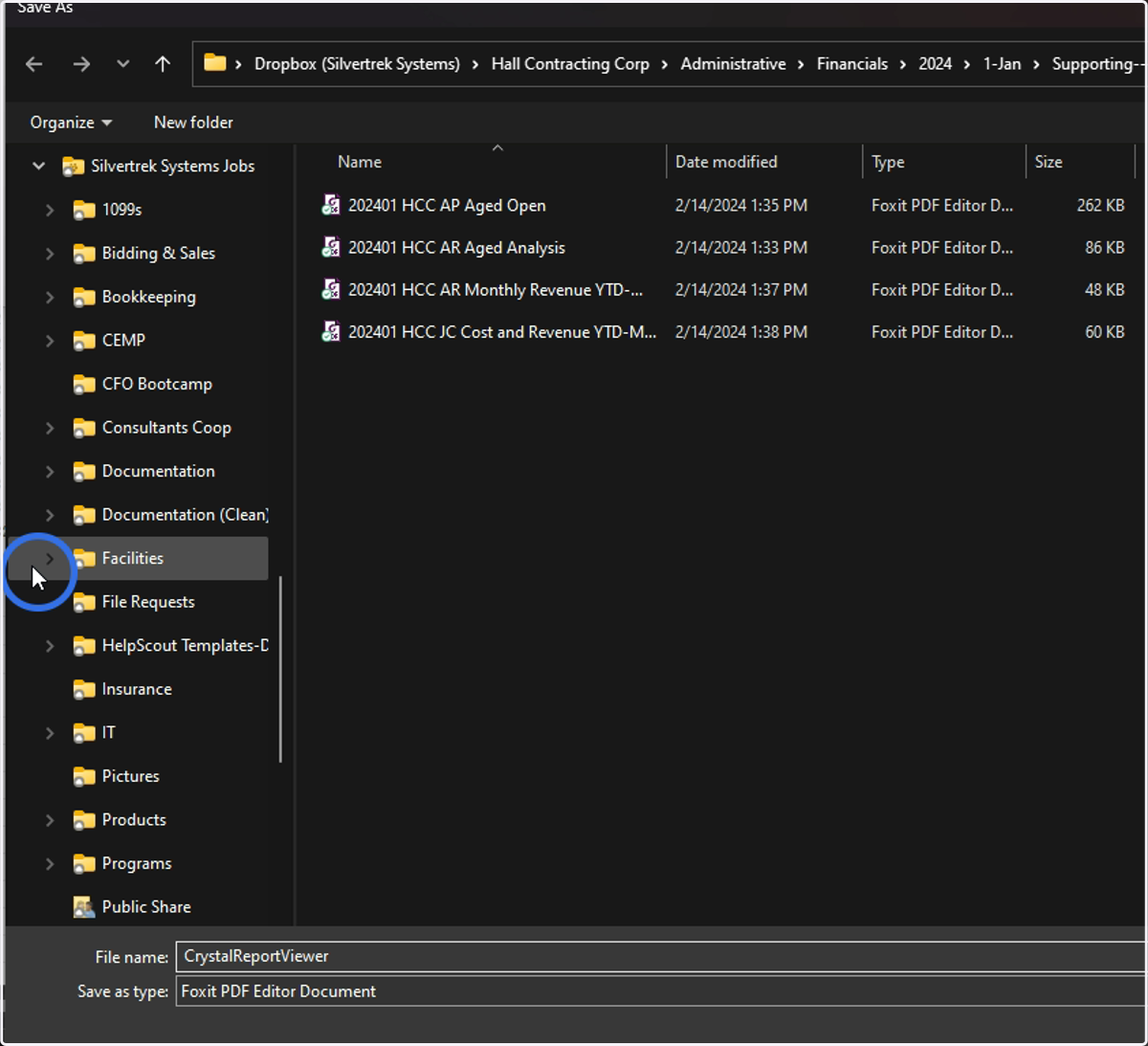Click the Silvertrek Systems Jobs folder icon
Screen dimensions: 1148x1046
click(x=73, y=166)
